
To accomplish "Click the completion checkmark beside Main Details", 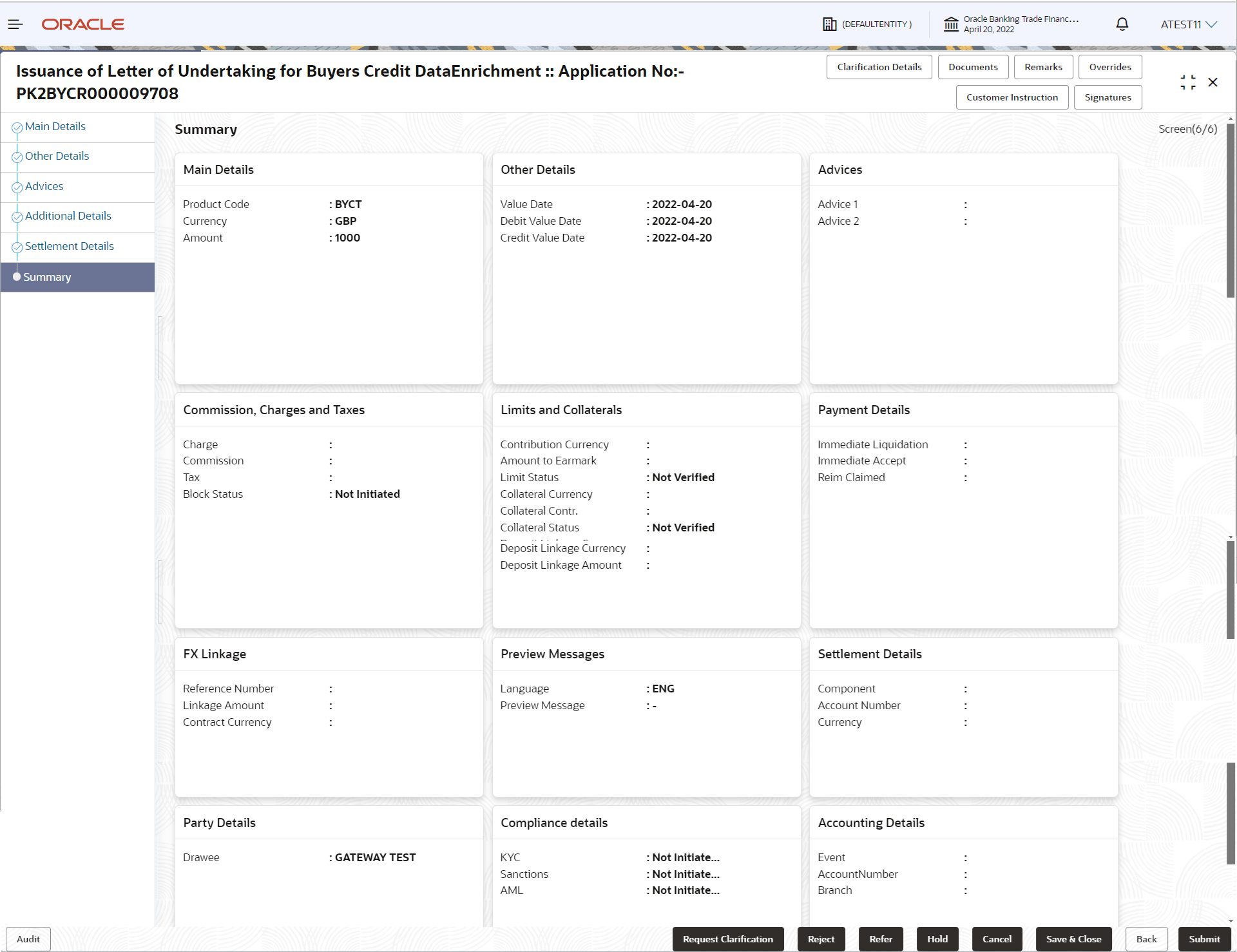I will [17, 128].
